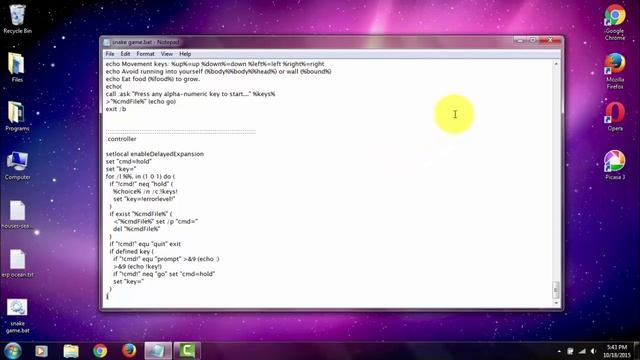The image size is (640, 360).
Task: Maximize the Notepad window
Action: coord(533,40)
